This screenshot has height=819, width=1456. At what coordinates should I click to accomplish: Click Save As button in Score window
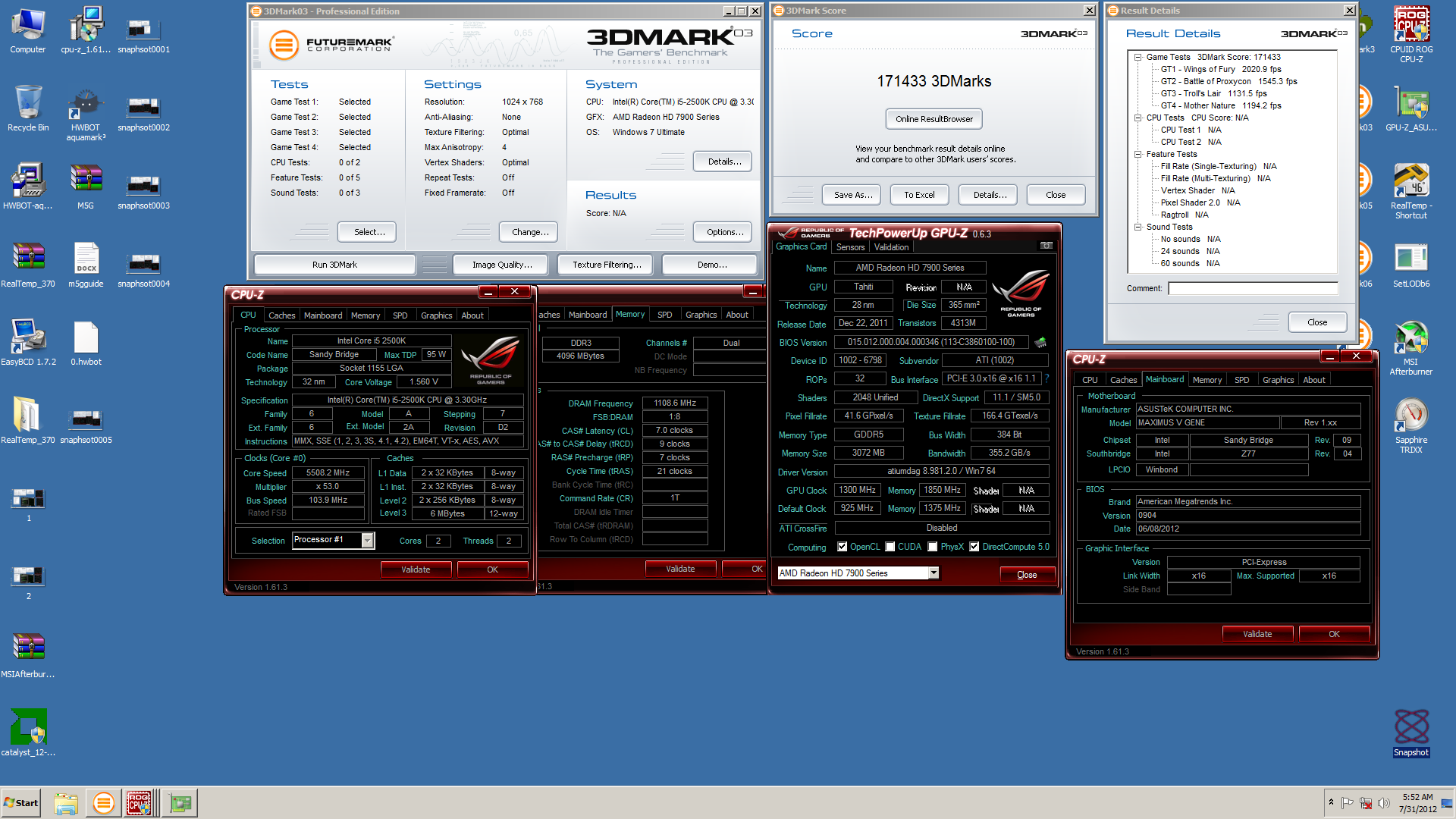pos(852,195)
